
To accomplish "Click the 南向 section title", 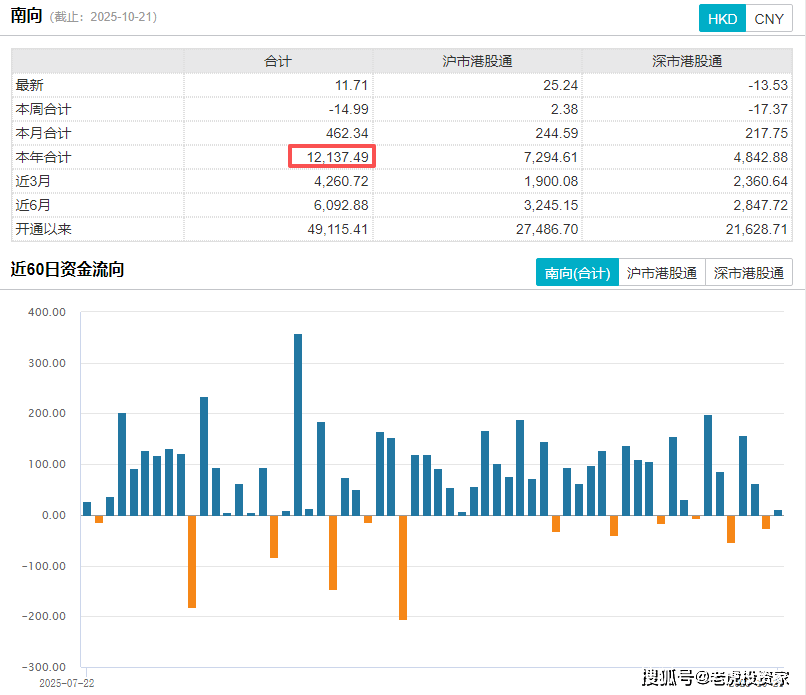I will (26, 16).
